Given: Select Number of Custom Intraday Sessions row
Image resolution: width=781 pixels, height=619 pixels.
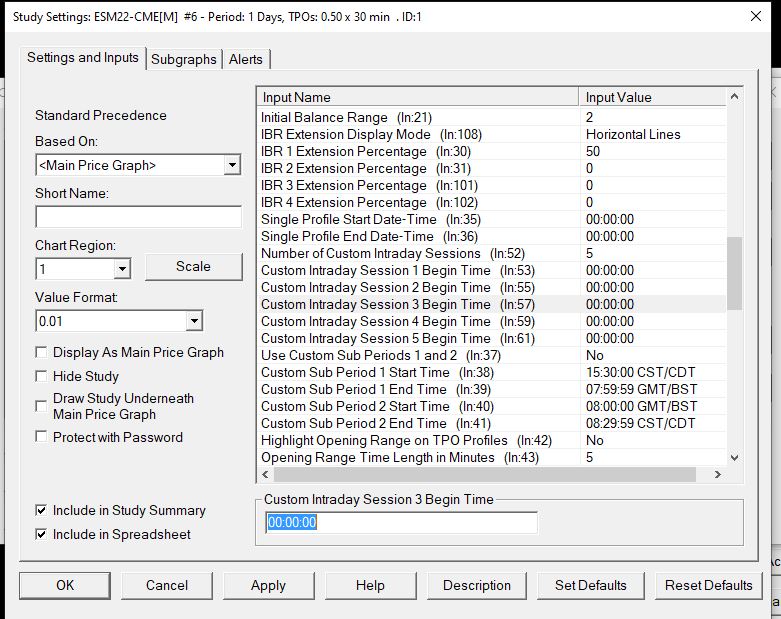Looking at the screenshot, I should pos(492,253).
